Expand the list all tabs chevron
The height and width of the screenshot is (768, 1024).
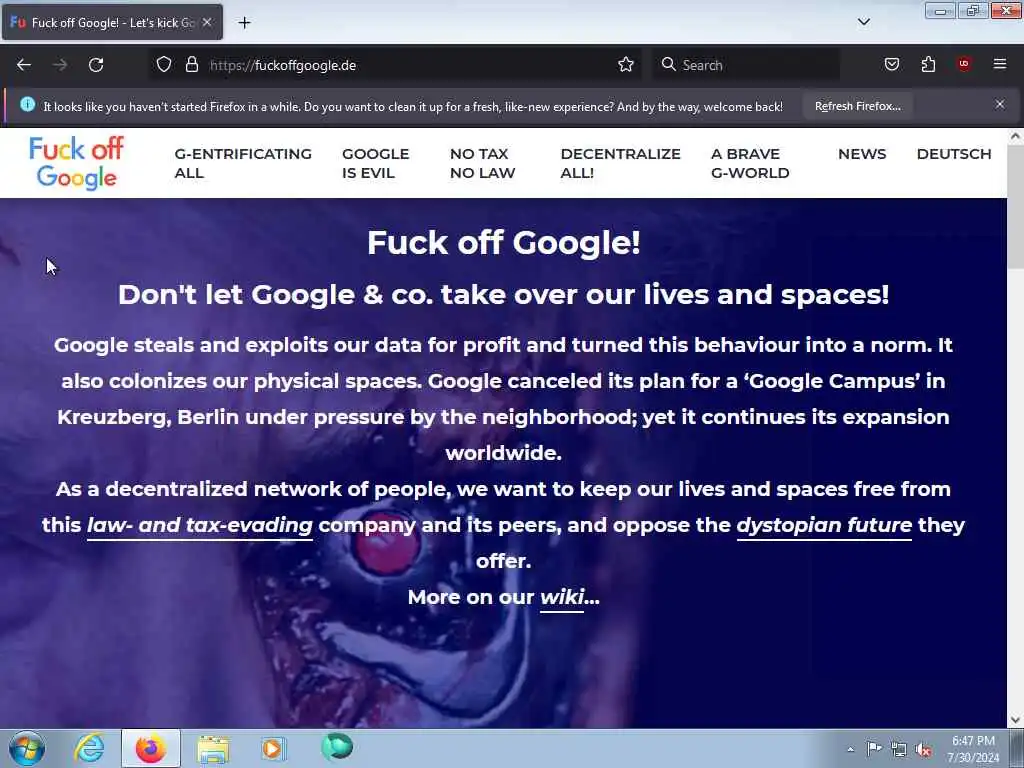[x=863, y=22]
